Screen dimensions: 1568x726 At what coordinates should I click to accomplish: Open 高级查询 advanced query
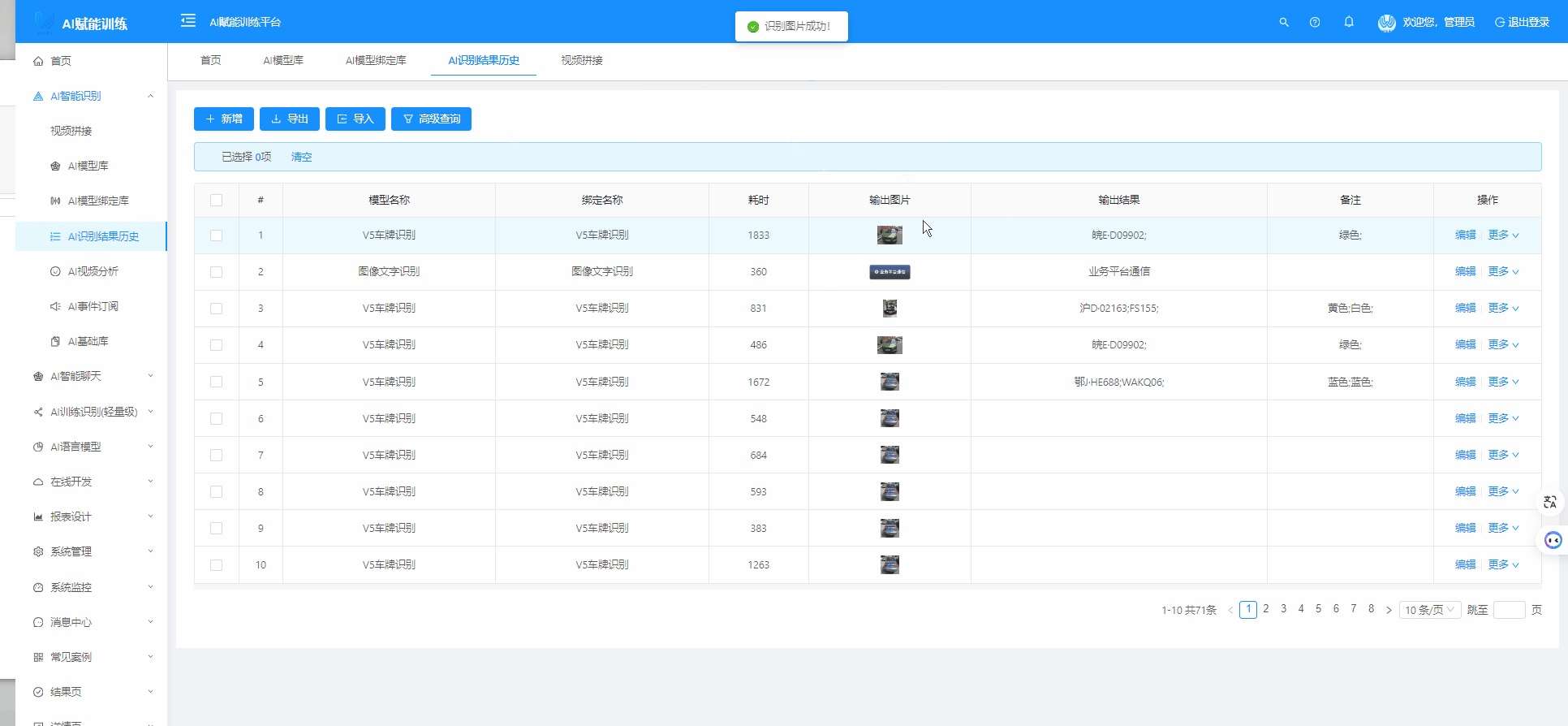(x=431, y=119)
